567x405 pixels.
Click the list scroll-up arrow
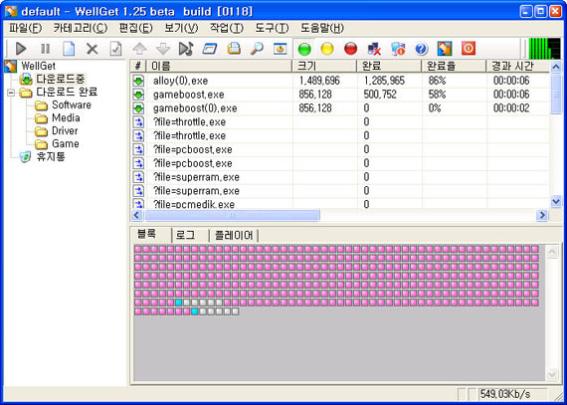tap(556, 67)
